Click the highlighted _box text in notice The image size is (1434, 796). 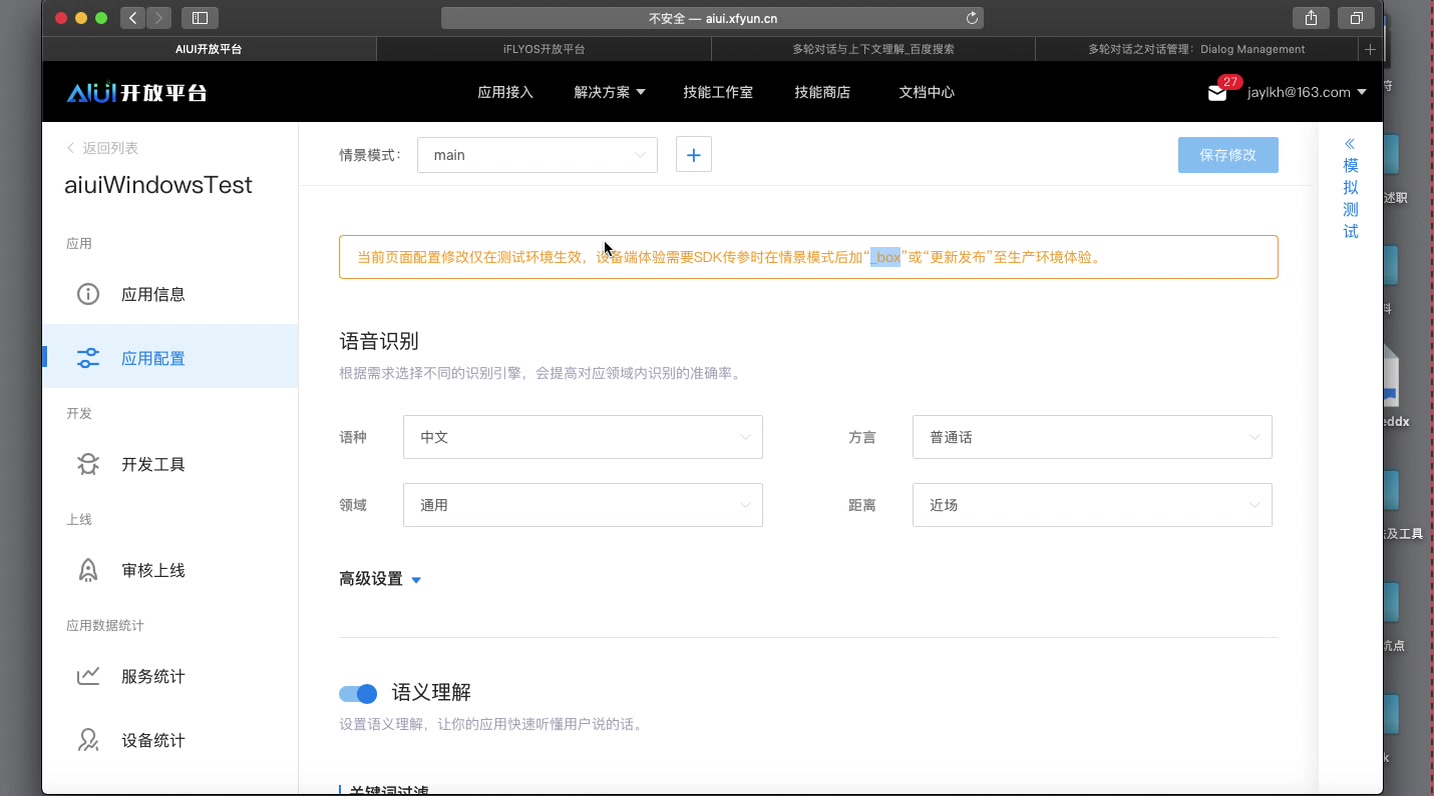tap(886, 257)
